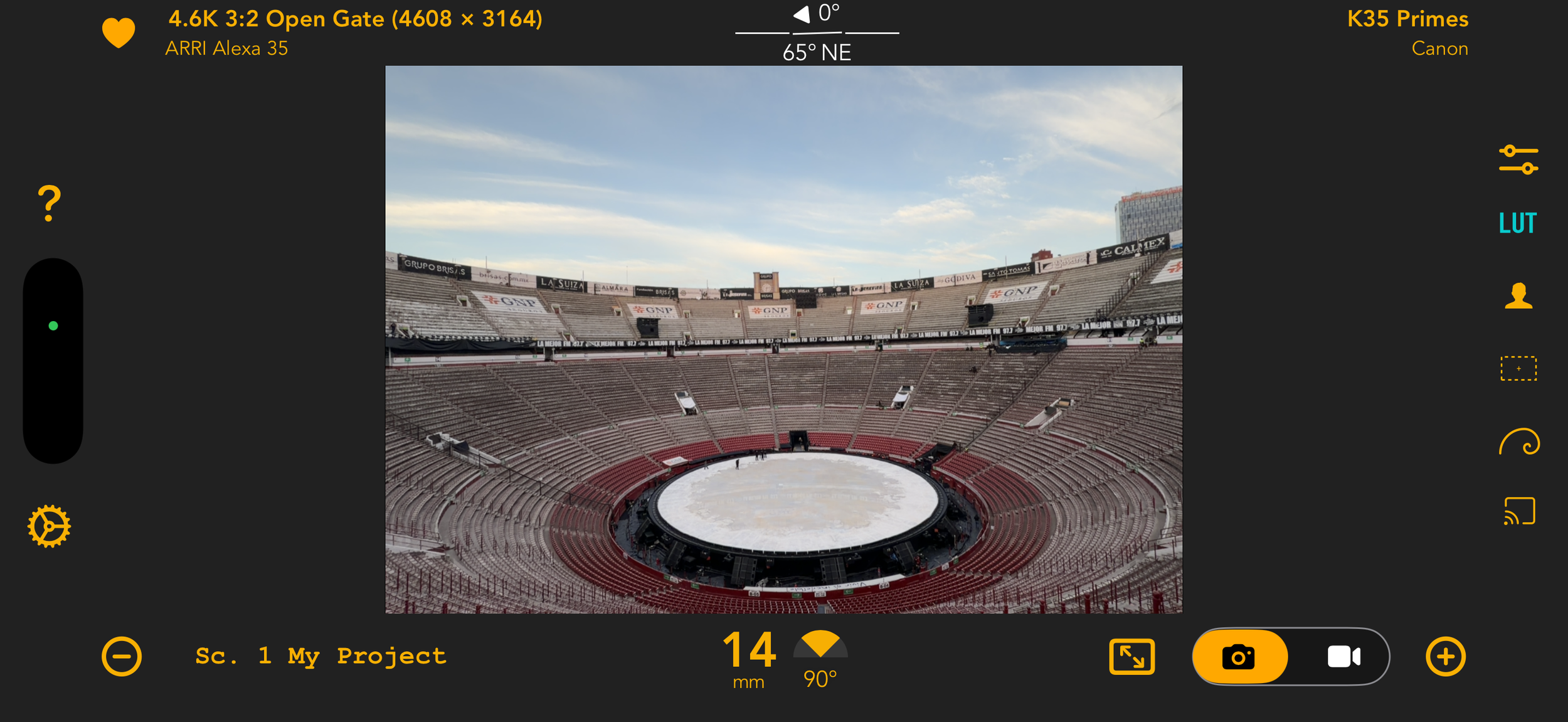
Task: Open the settings gear icon
Action: (49, 526)
